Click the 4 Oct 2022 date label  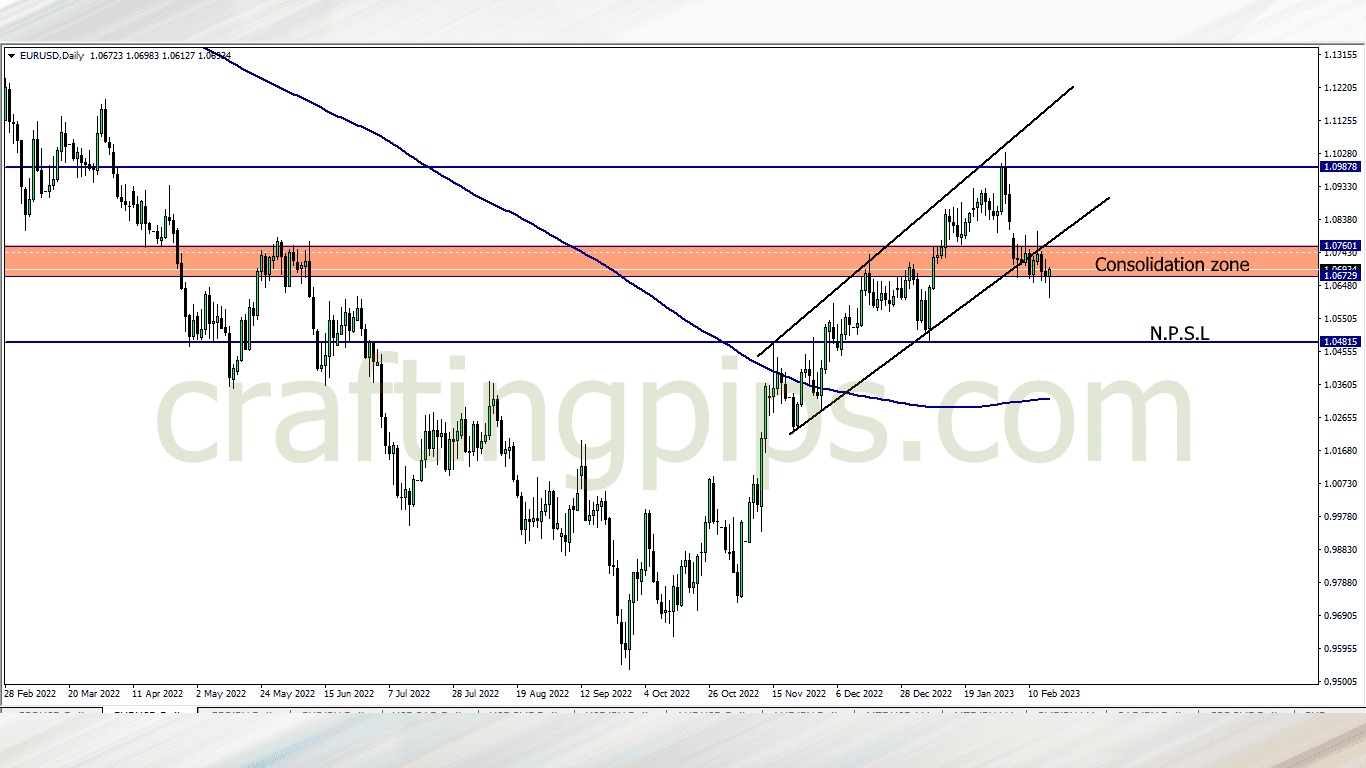coord(667,693)
